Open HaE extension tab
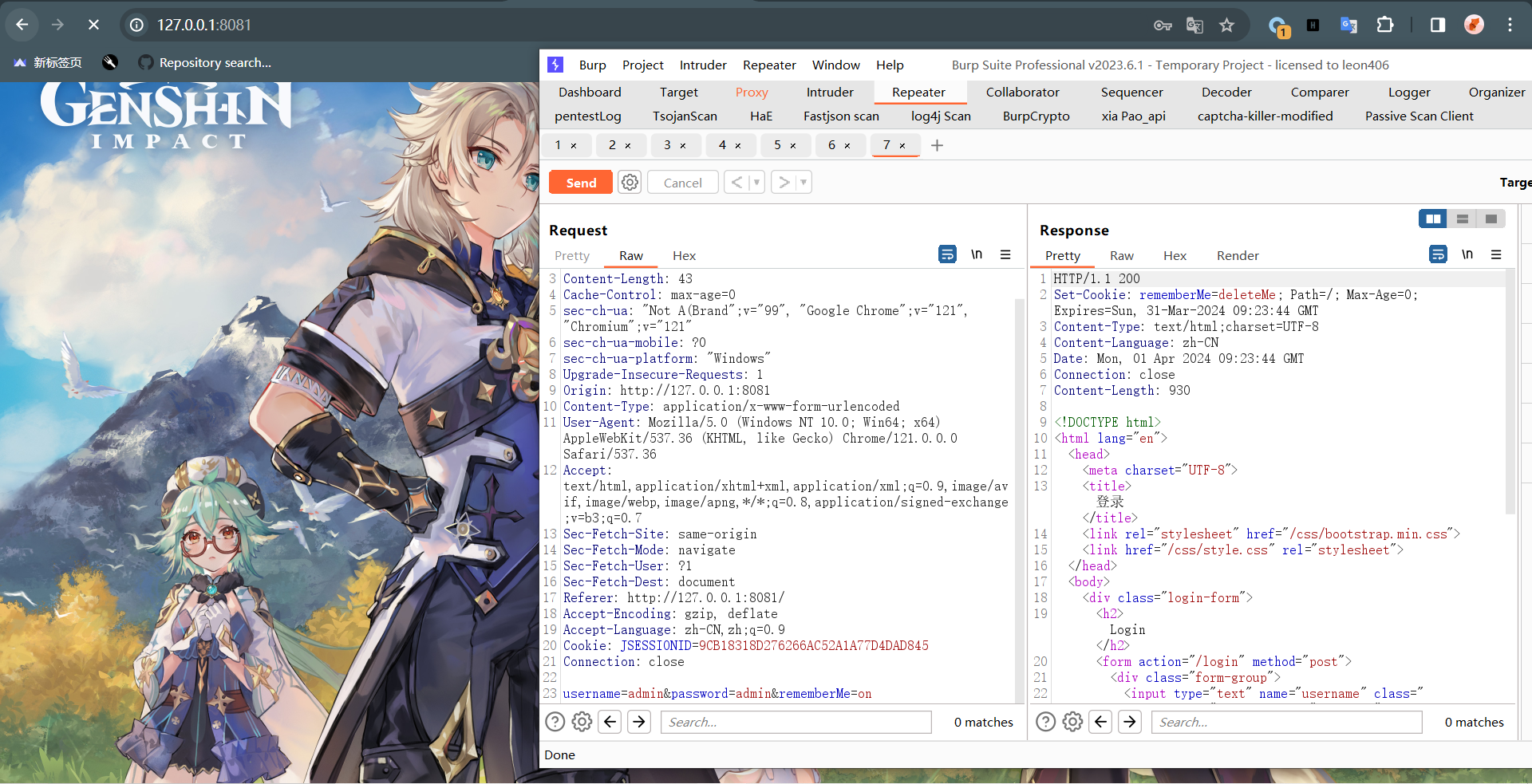Image resolution: width=1532 pixels, height=784 pixels. (761, 116)
